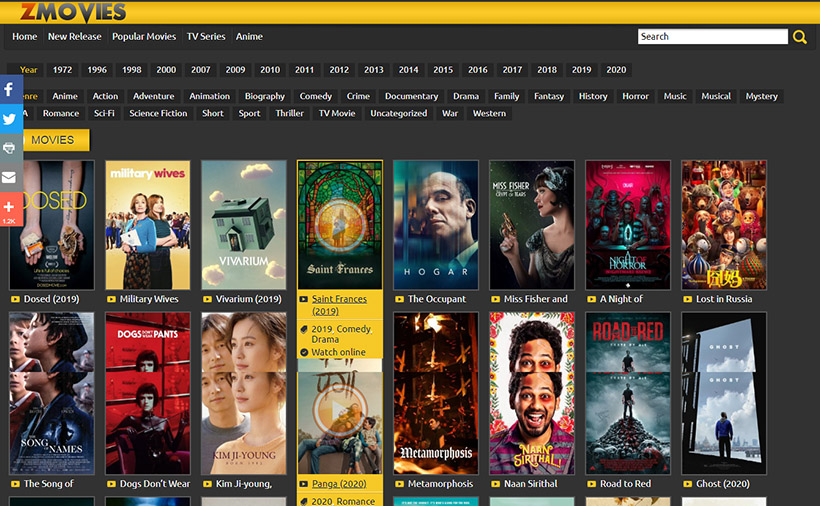The width and height of the screenshot is (820, 506).
Task: Select the Western genre
Action: [x=489, y=113]
